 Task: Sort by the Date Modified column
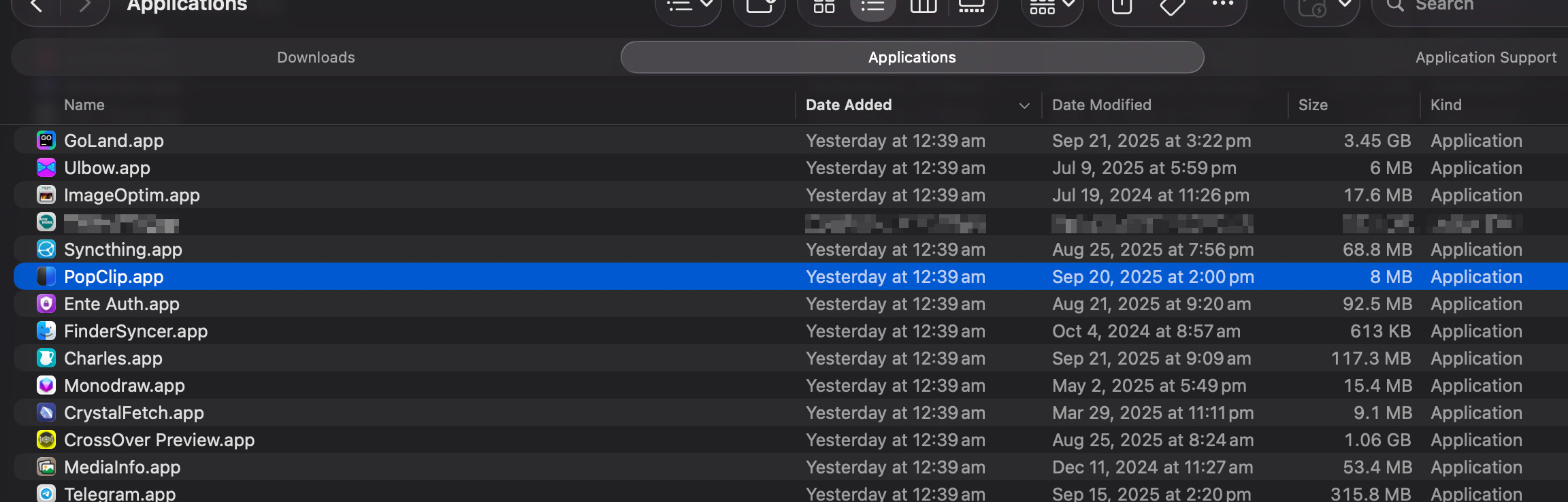(x=1101, y=105)
